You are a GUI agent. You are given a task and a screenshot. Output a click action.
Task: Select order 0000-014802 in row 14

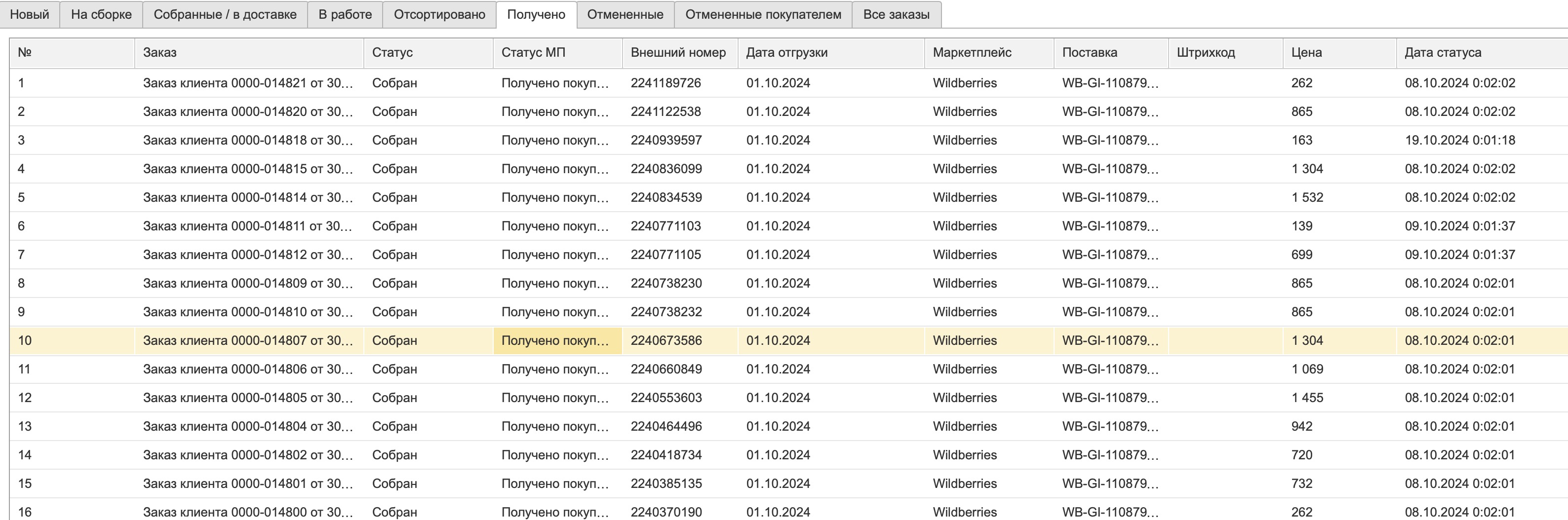pos(249,455)
